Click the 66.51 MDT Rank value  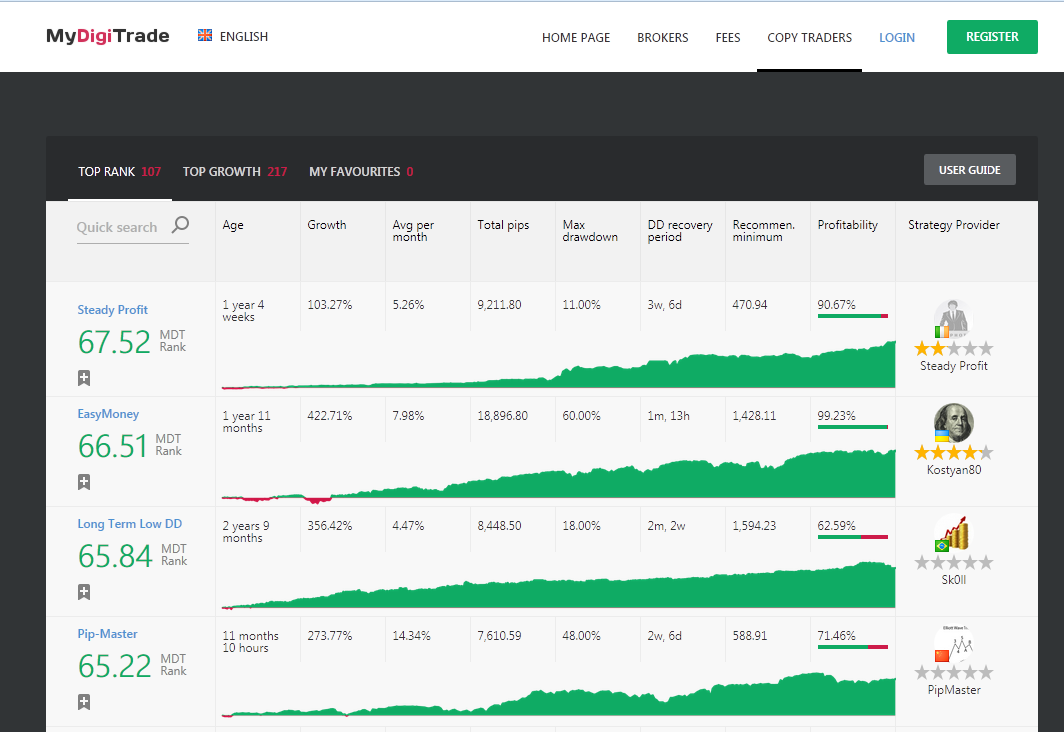(x=113, y=446)
